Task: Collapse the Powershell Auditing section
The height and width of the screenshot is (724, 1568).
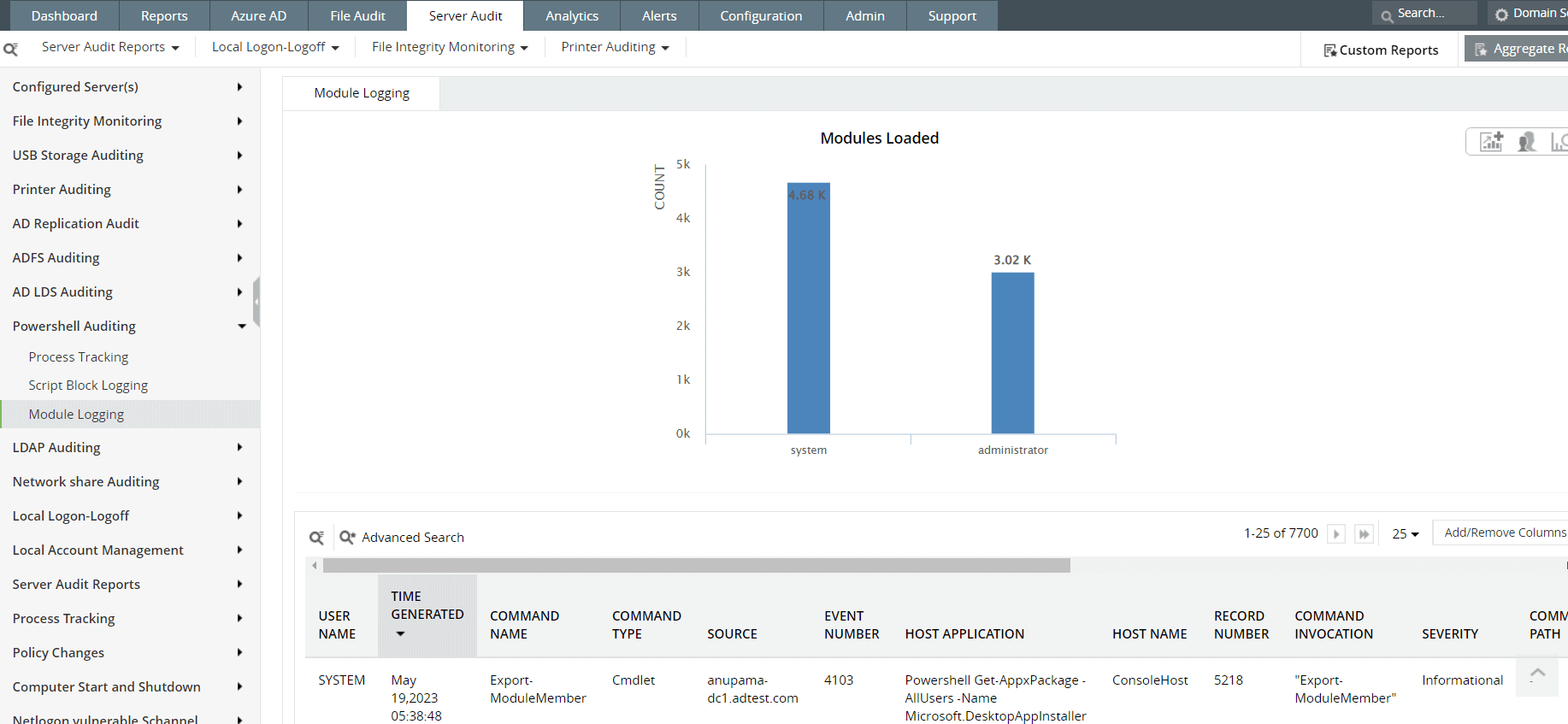Action: 242,327
